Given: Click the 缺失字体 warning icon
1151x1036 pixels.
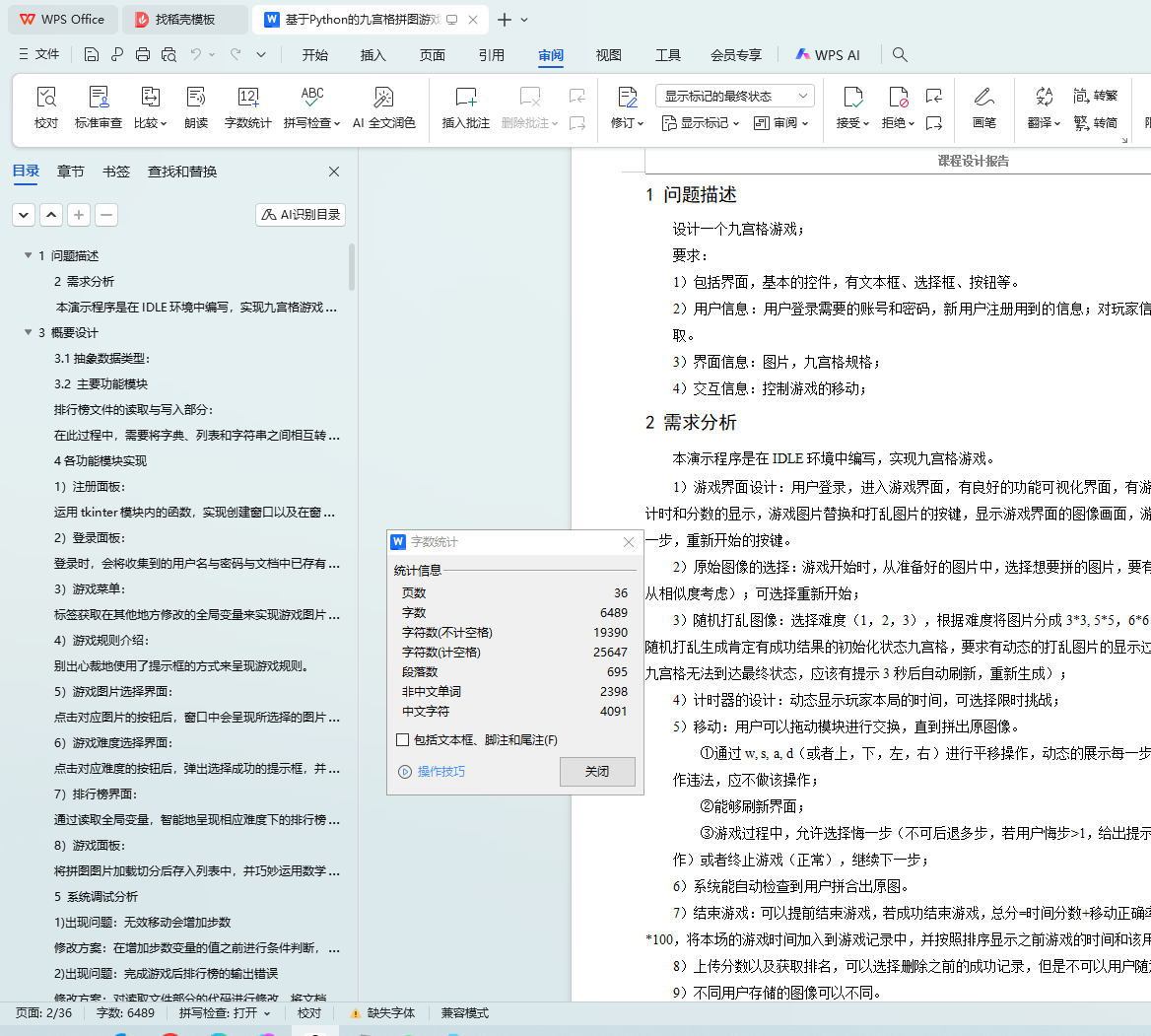Looking at the screenshot, I should click(x=356, y=1013).
